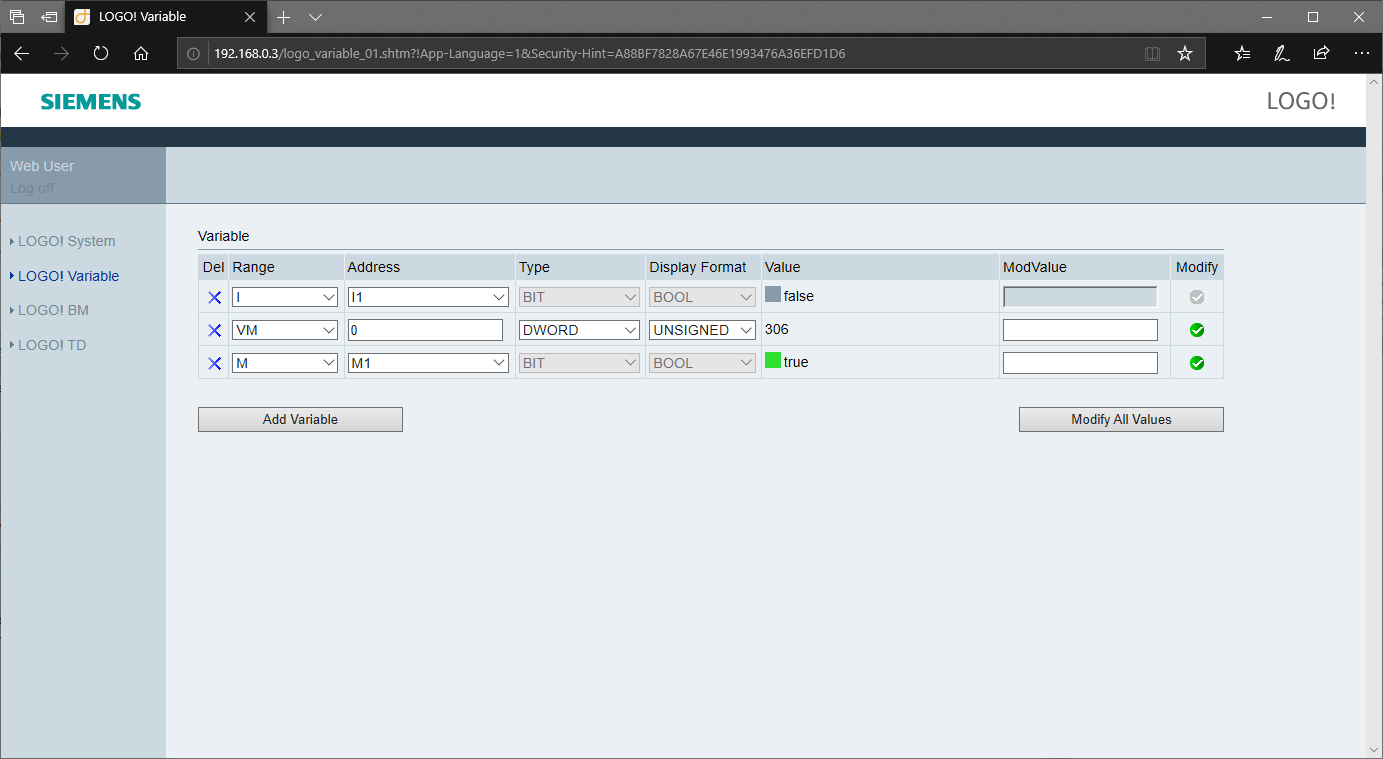The width and height of the screenshot is (1383, 759).
Task: Go to browser home page
Action: pyautogui.click(x=141, y=54)
